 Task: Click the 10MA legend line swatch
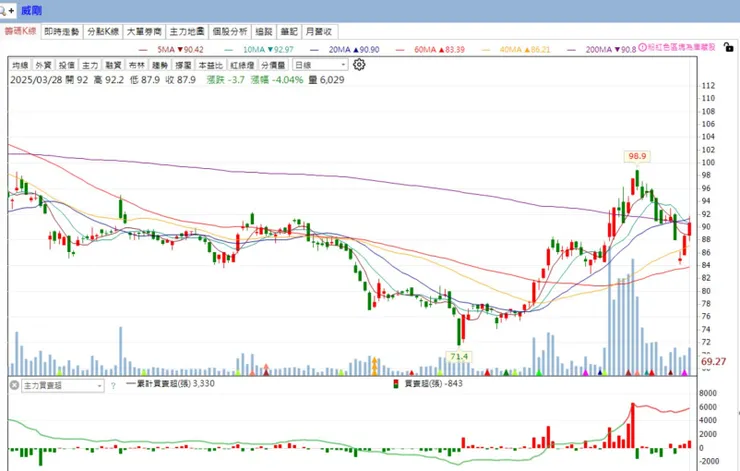click(x=229, y=50)
